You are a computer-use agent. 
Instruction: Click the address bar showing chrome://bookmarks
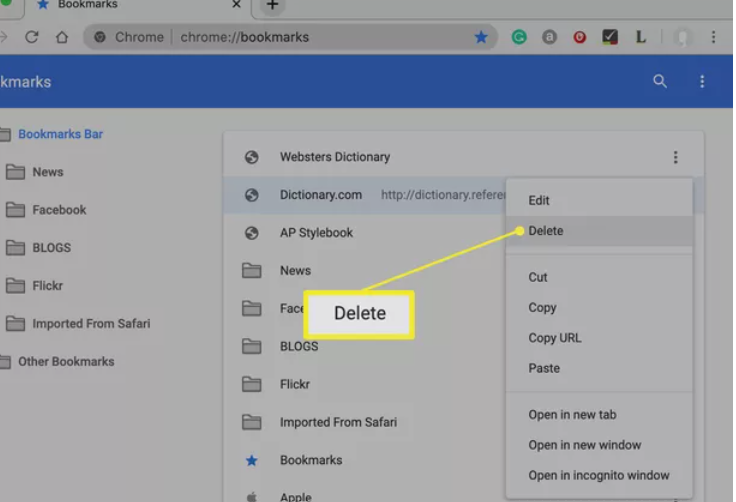pos(291,37)
